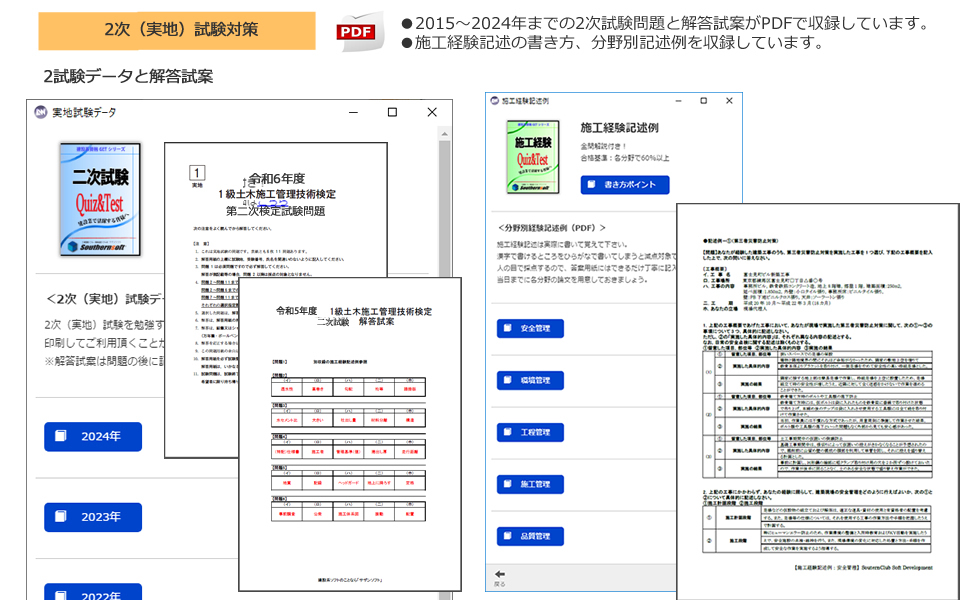The image size is (970, 600).
Task: Click the book icon on the 安全管理 button
Action: pyautogui.click(x=508, y=328)
